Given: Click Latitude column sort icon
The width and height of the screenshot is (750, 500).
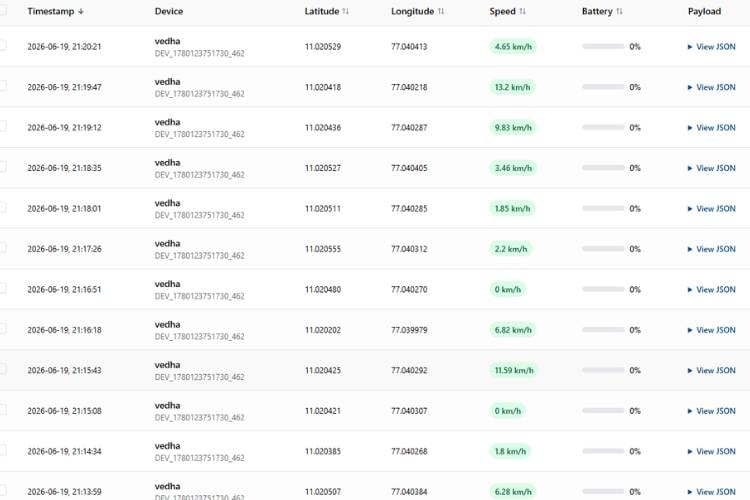Looking at the screenshot, I should click(x=345, y=11).
